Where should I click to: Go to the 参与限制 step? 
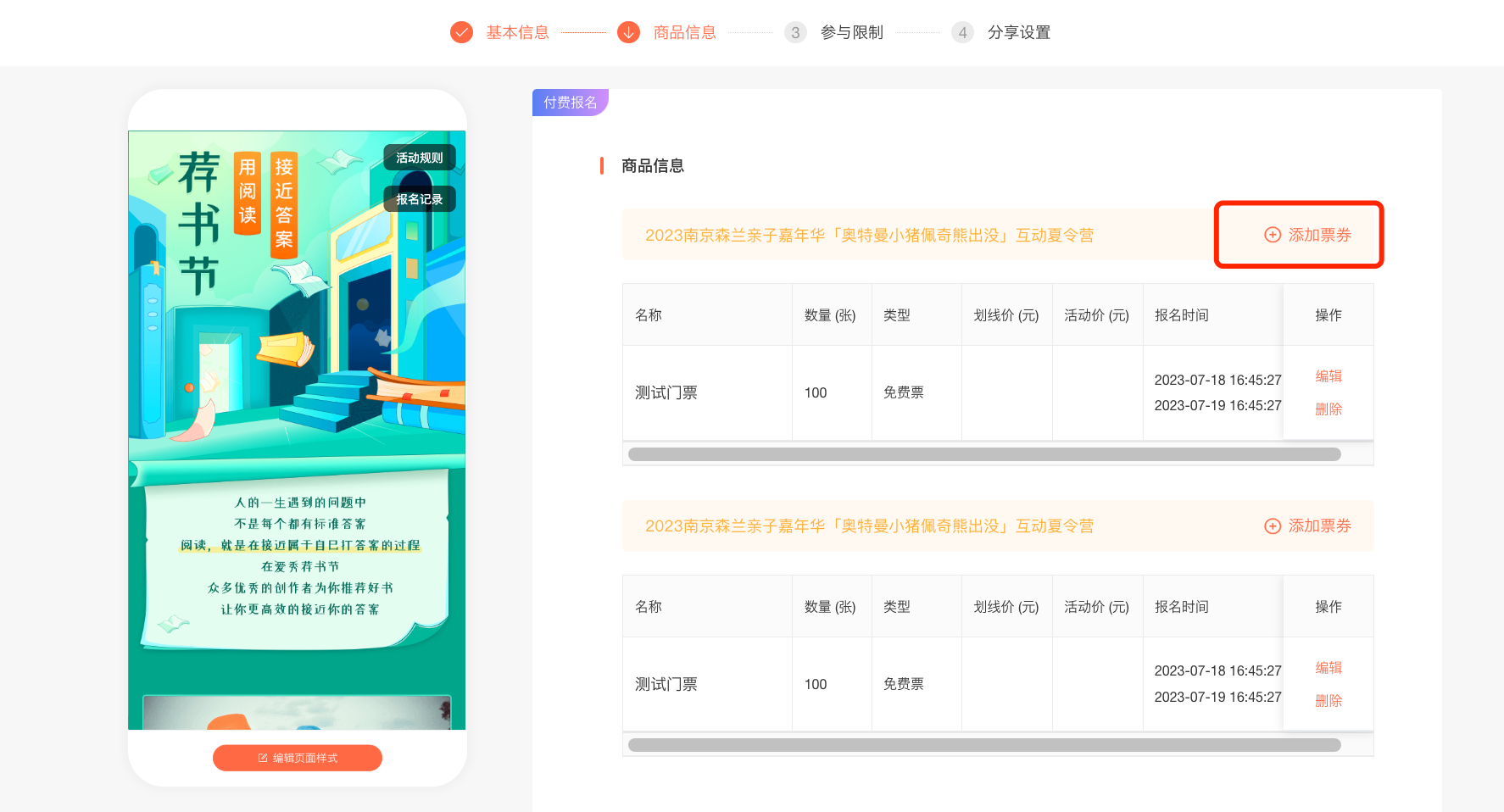point(851,32)
